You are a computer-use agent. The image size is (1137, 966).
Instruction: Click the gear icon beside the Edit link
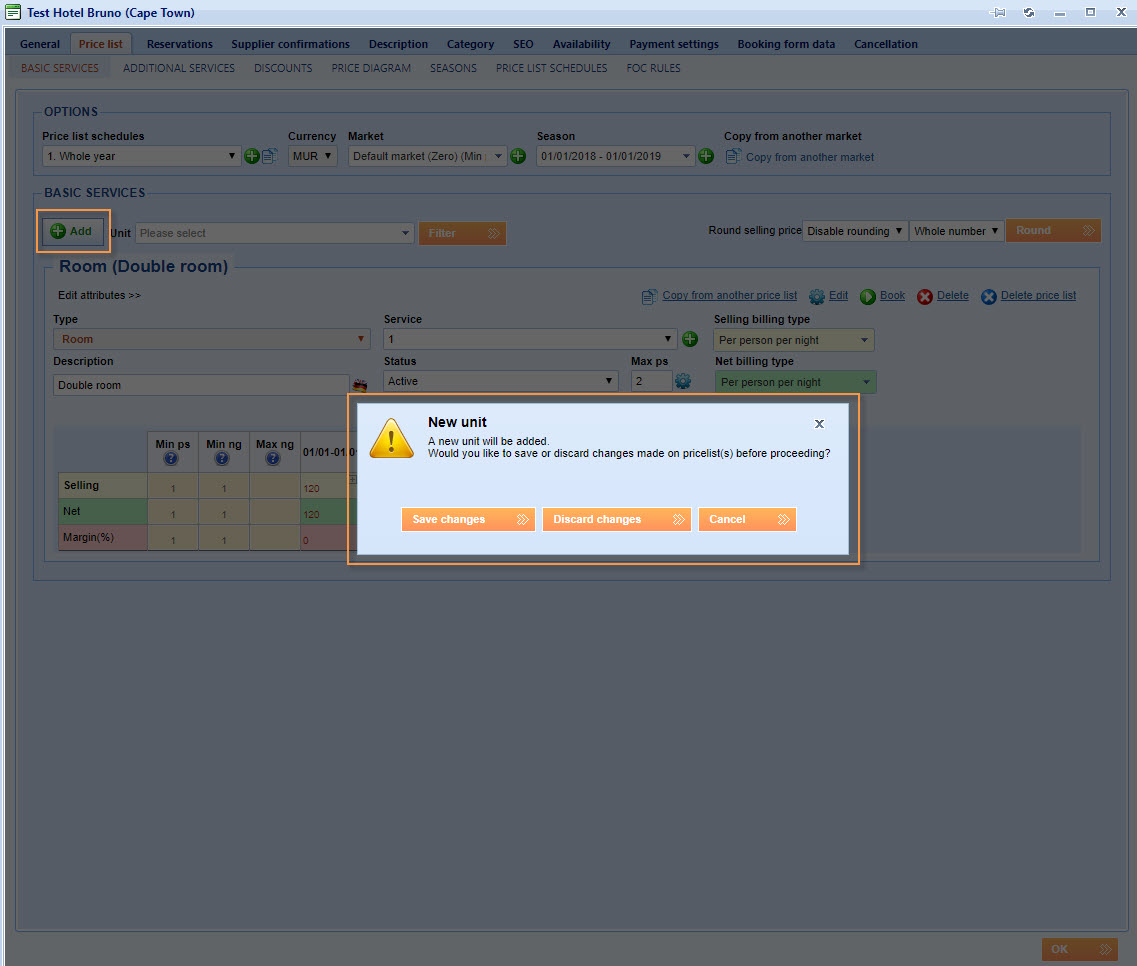[x=817, y=296]
